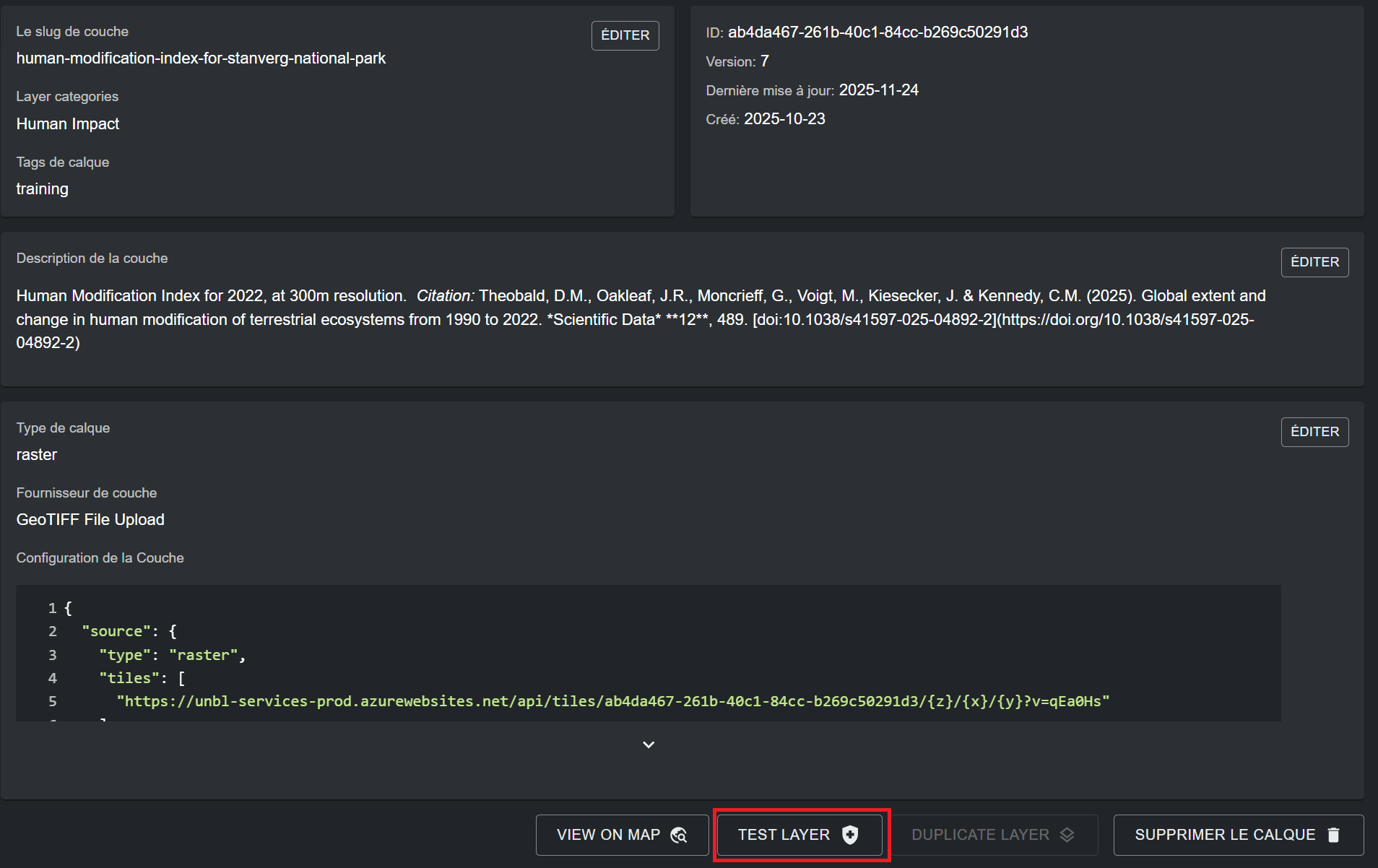Click the trash can icon for deleting layer
Viewport: 1378px width, 868px height.
pos(1333,835)
